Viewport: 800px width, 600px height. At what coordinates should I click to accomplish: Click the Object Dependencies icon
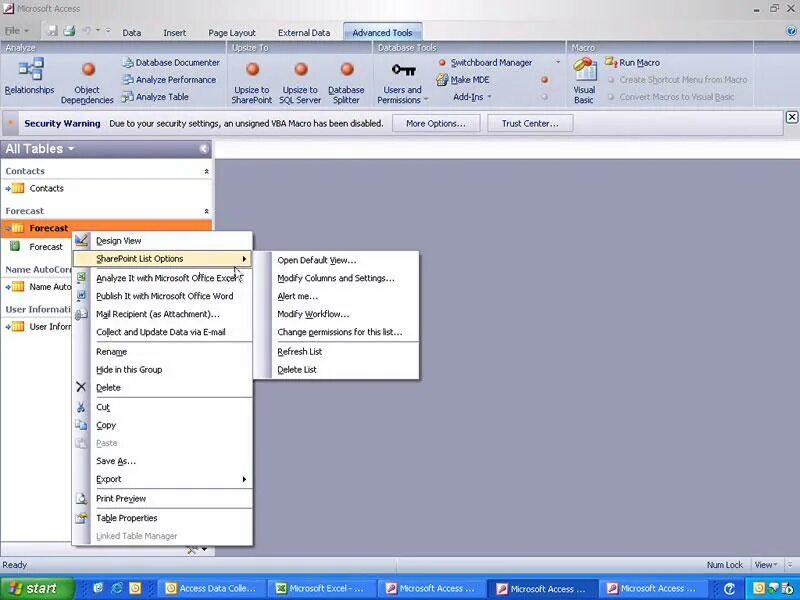point(88,69)
